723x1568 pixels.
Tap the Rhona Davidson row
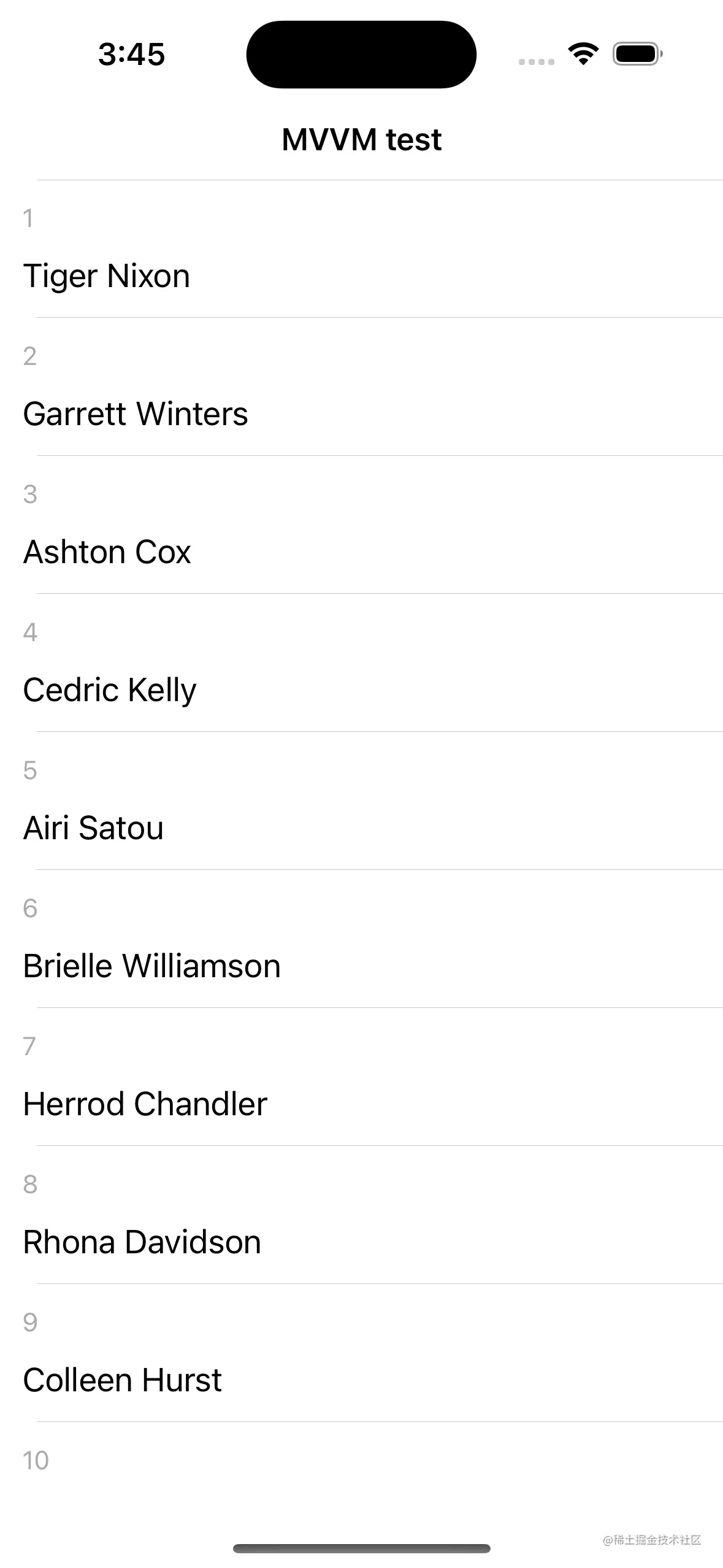[361, 1215]
